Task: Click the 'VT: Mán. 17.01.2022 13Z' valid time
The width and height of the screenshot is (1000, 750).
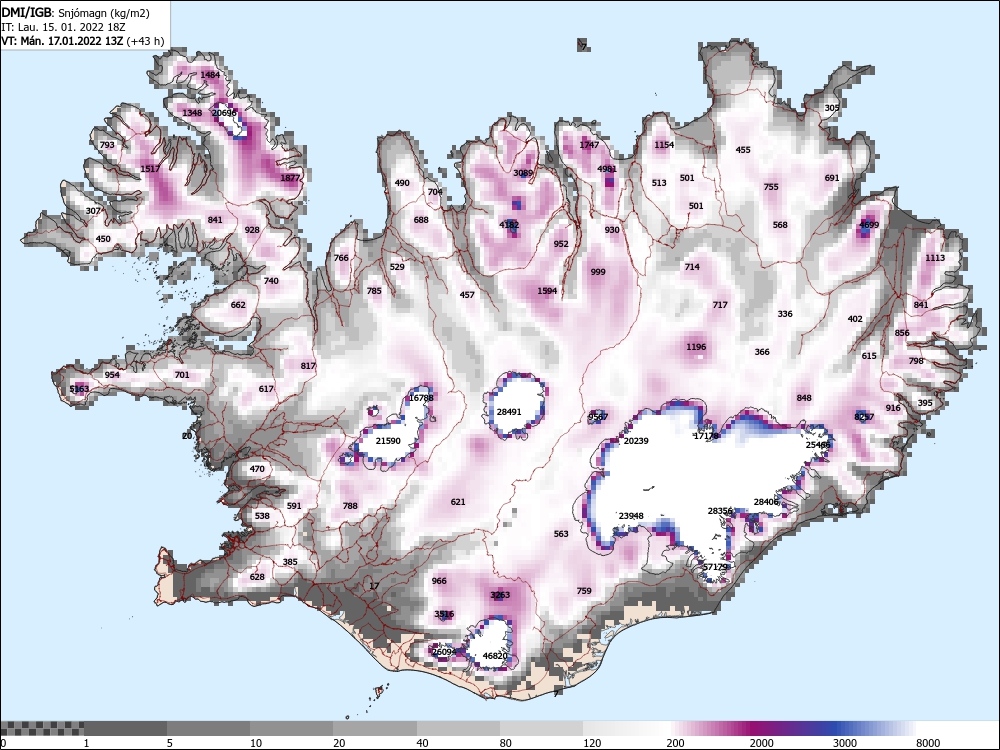Action: [63, 41]
